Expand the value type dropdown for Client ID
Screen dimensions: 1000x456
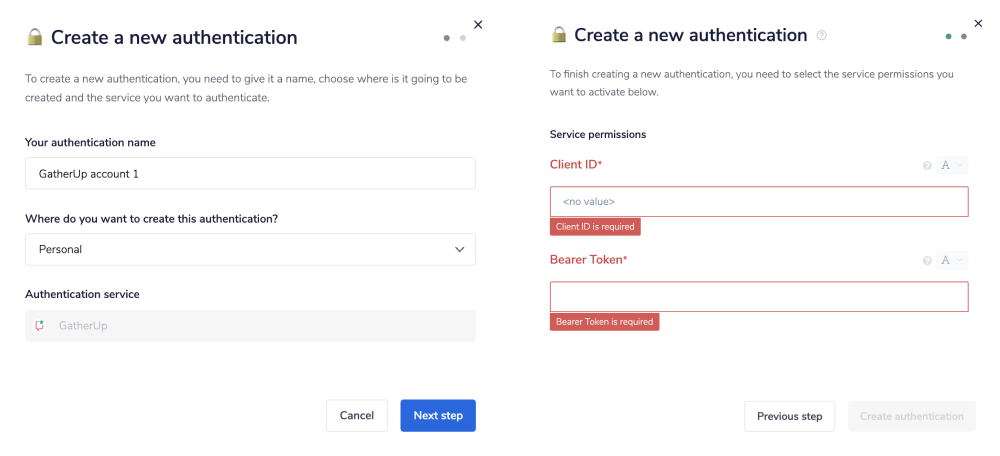pyautogui.click(x=952, y=166)
